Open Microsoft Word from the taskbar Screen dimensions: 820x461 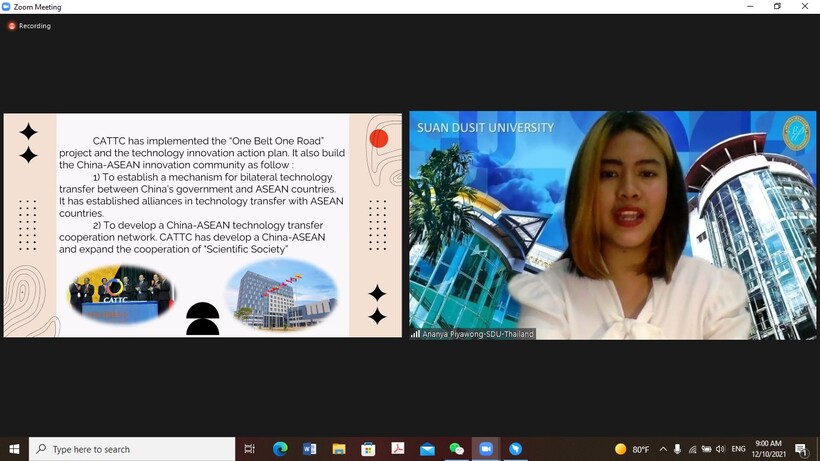pos(310,449)
